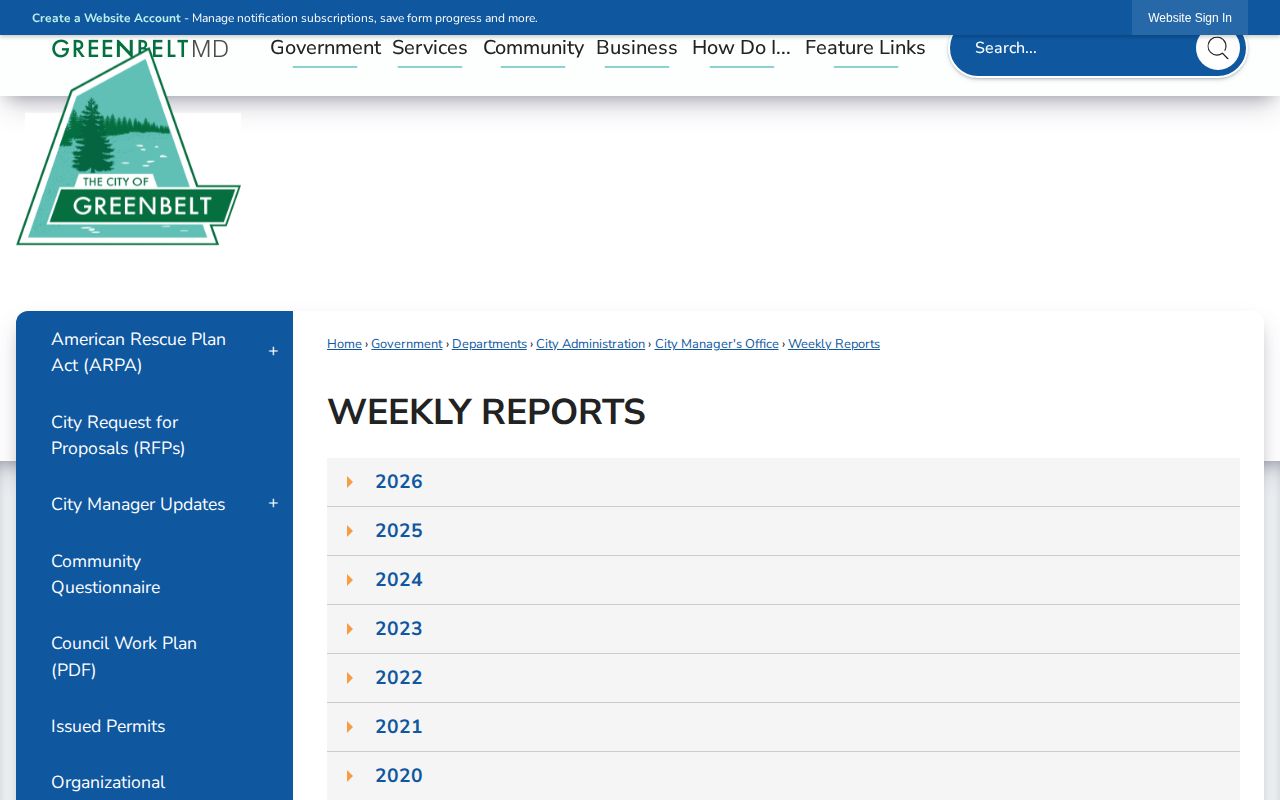Open the Government breadcrumb link
Image resolution: width=1280 pixels, height=800 pixels.
407,344
